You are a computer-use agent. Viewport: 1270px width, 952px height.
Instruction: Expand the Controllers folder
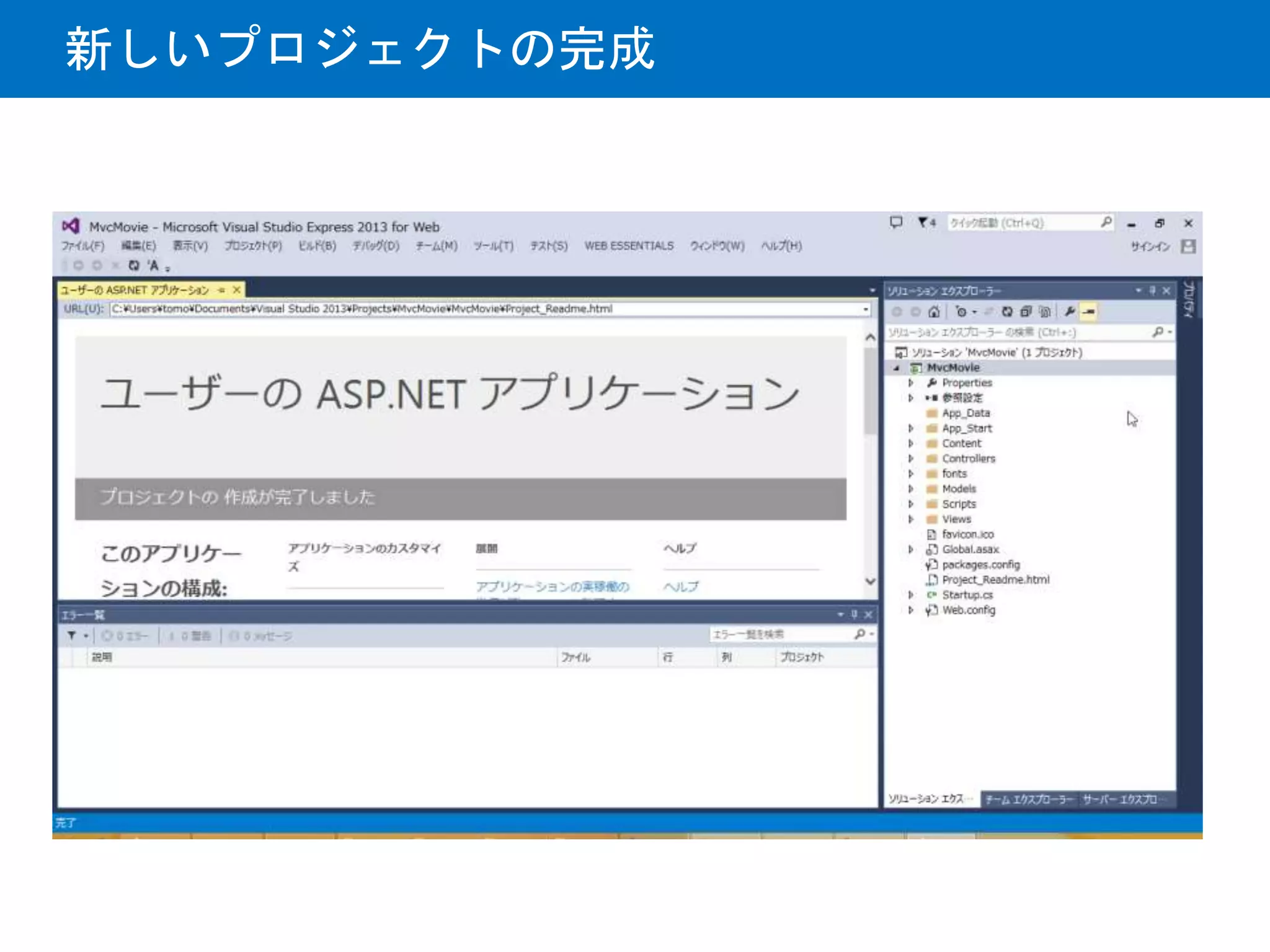pos(911,459)
